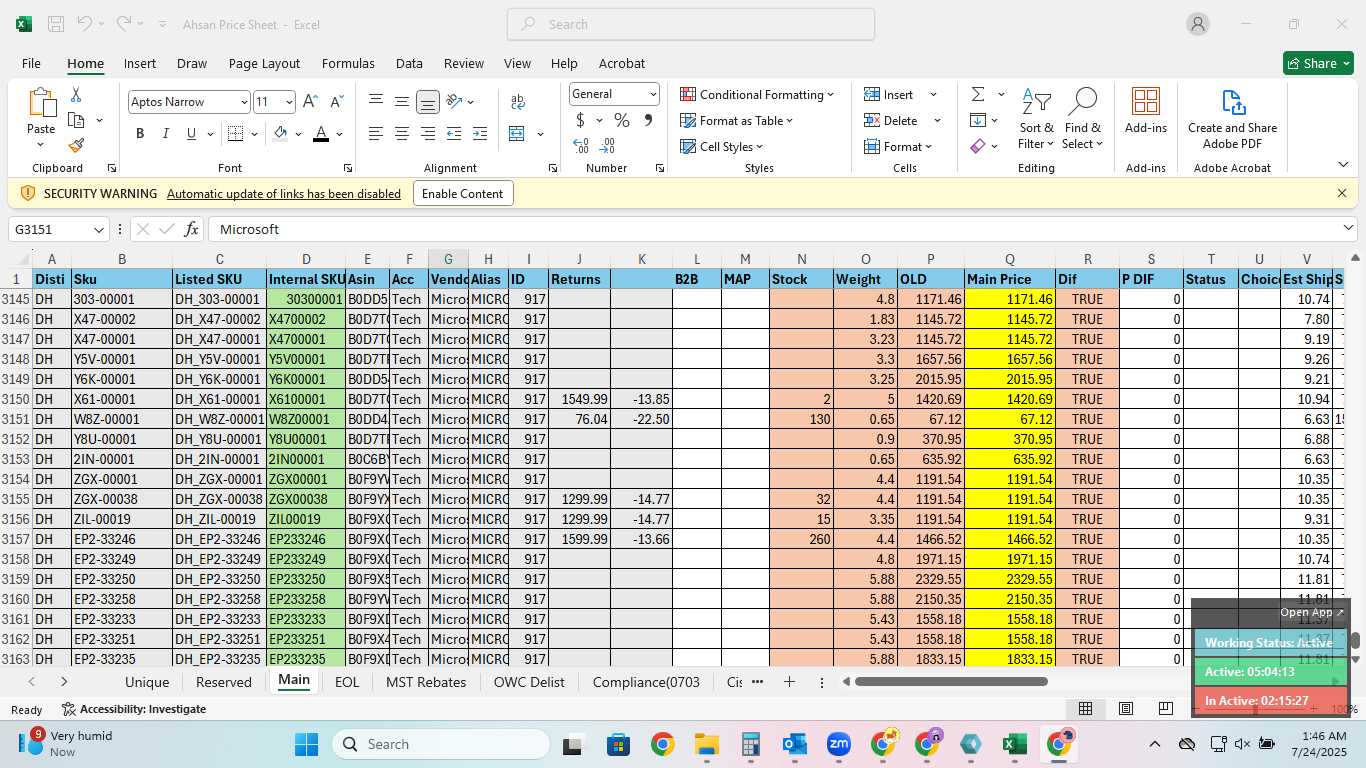Expand the Sort & Filter menu
The height and width of the screenshot is (768, 1366).
[x=1036, y=119]
